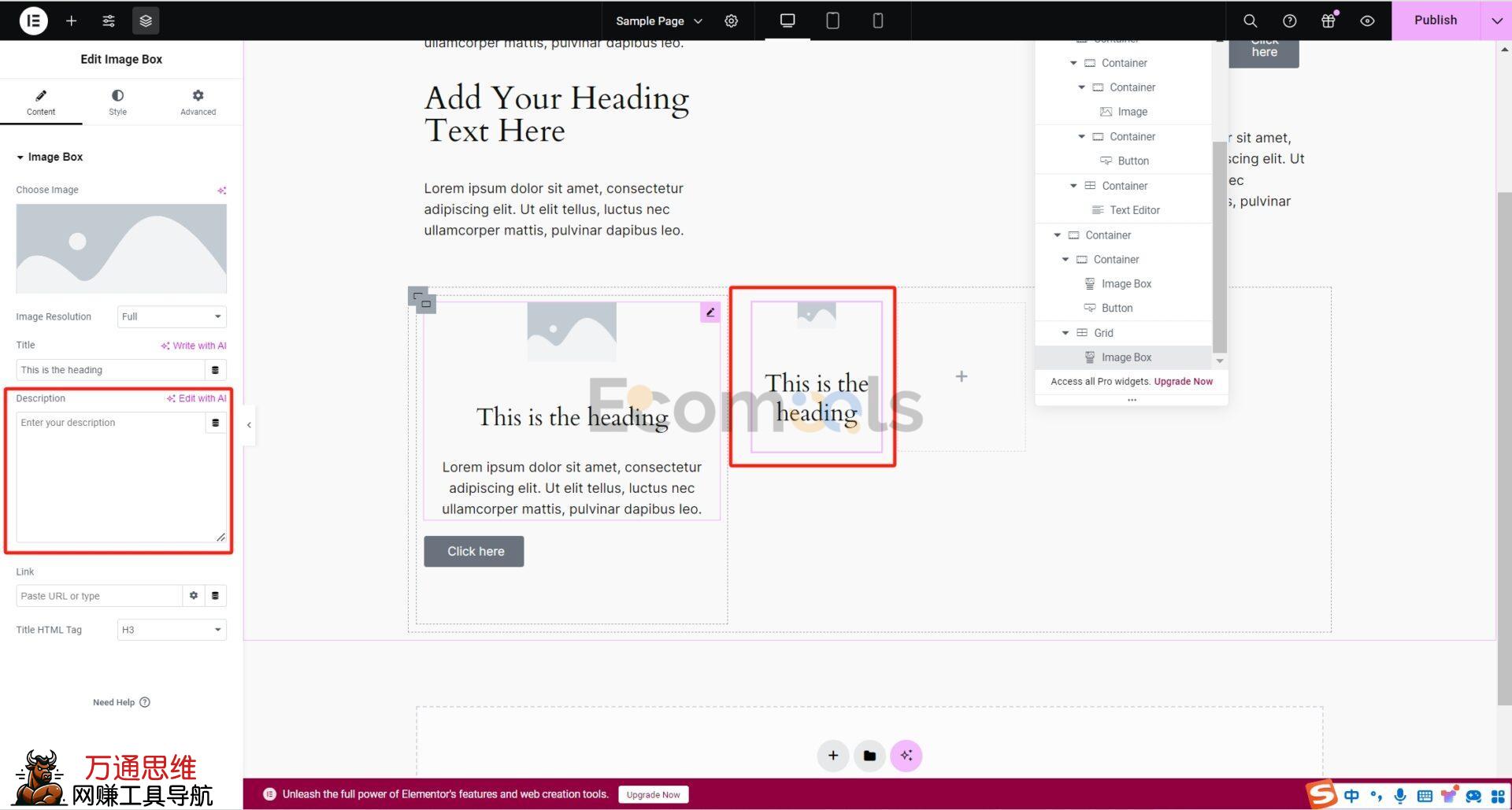Toggle the Structure layers icon

point(146,20)
